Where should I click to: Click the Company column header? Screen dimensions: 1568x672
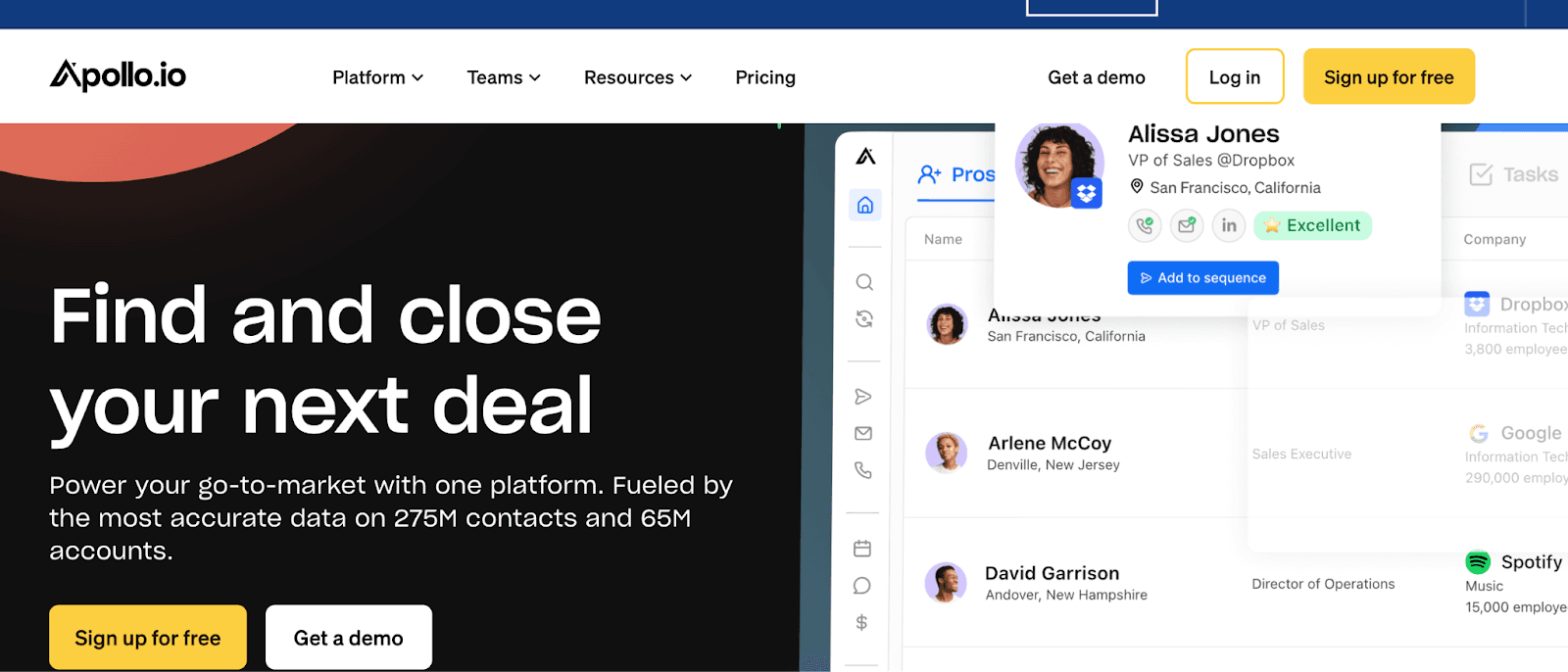click(x=1494, y=239)
